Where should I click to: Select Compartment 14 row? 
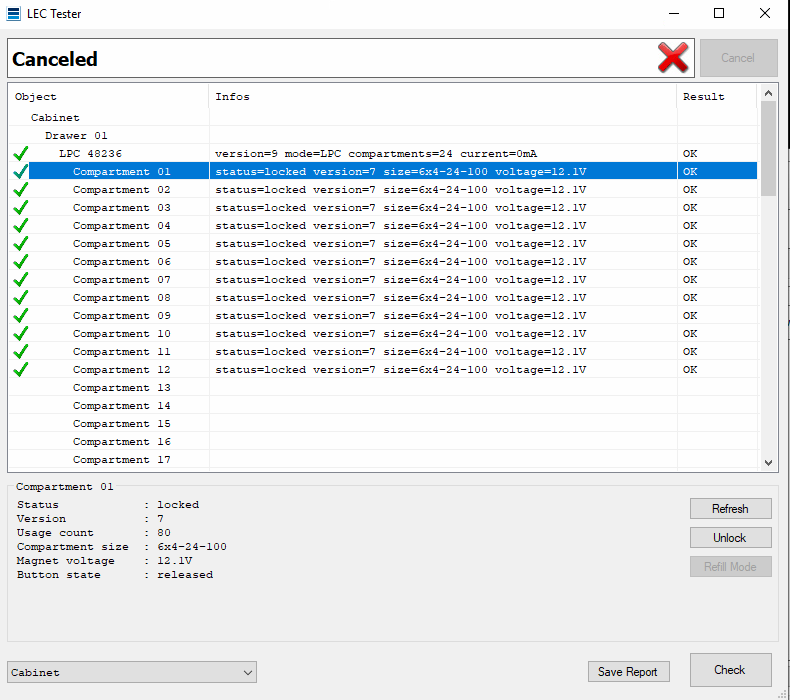[383, 406]
